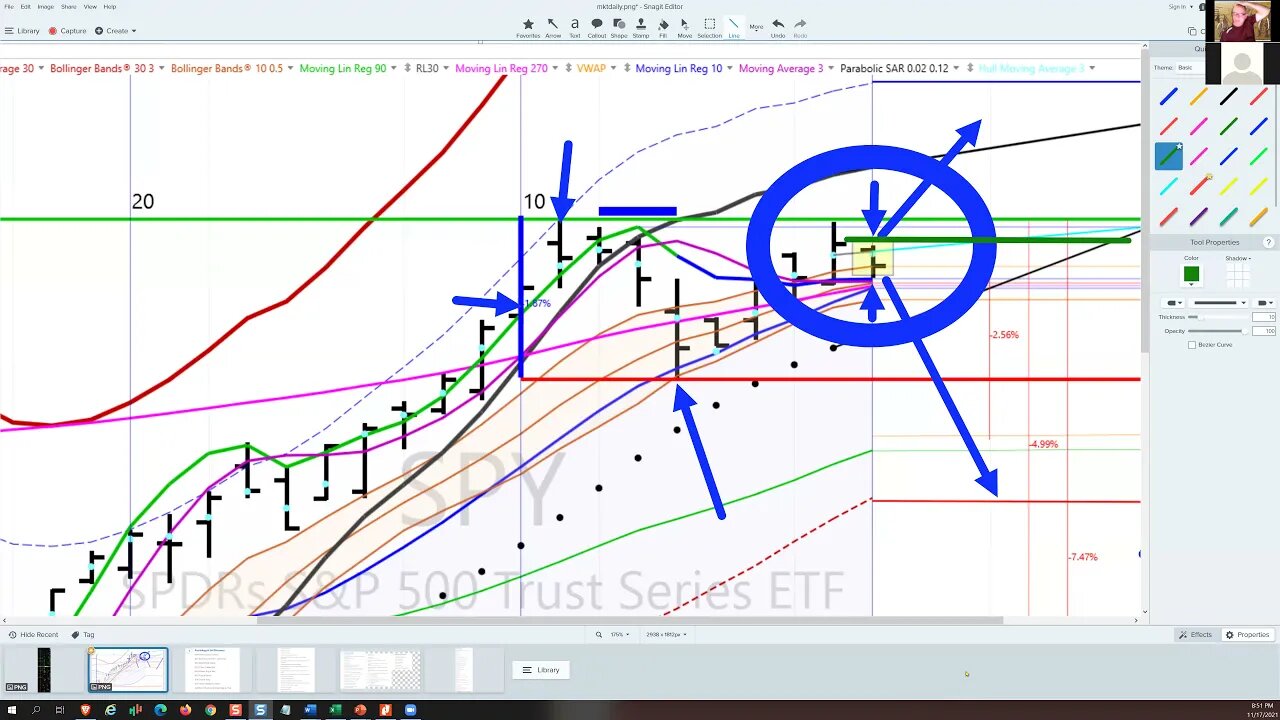
Task: Select the Fill bucket tool
Action: coord(663,27)
